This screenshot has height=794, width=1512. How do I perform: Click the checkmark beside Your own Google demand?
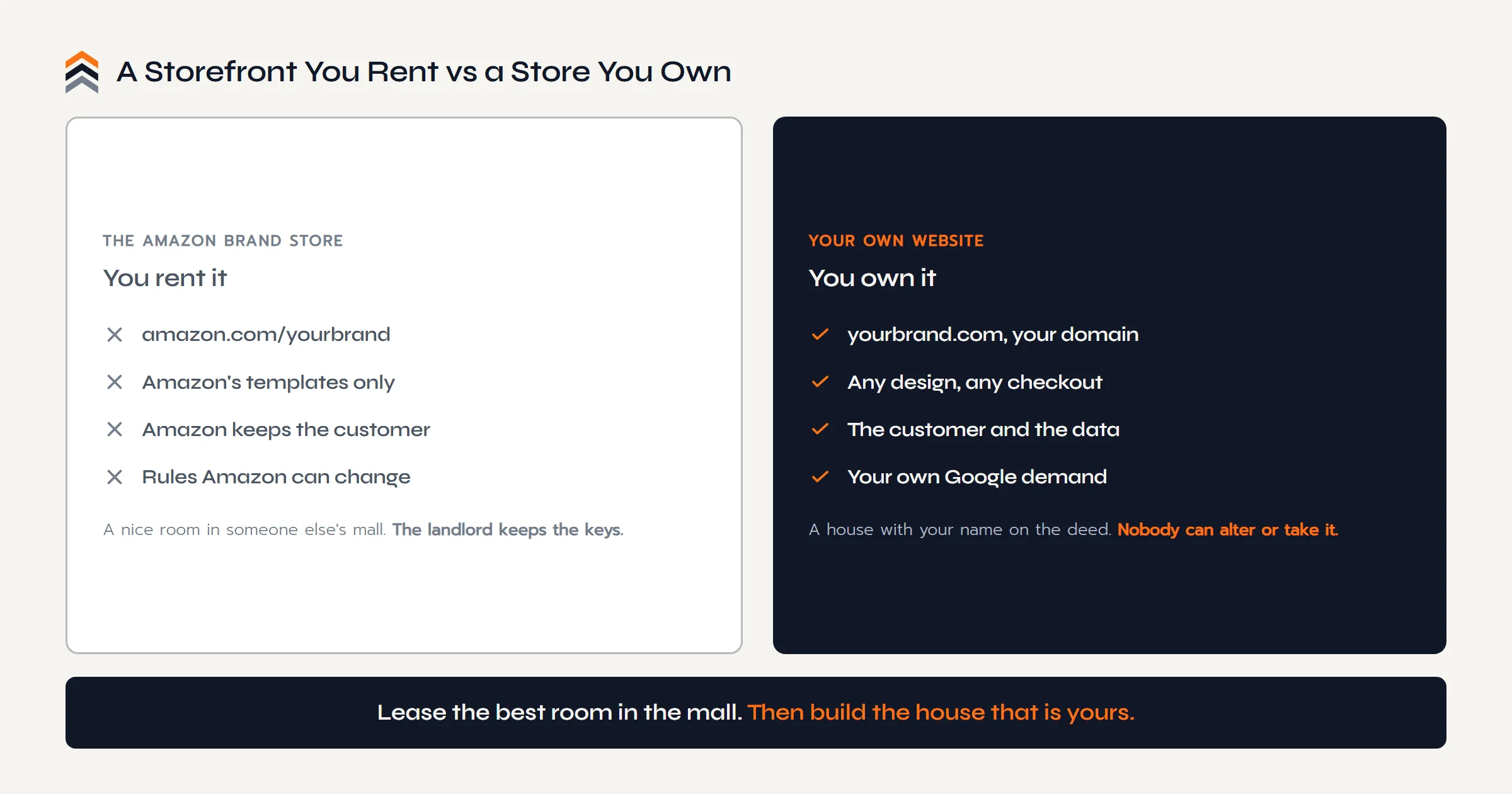[820, 477]
